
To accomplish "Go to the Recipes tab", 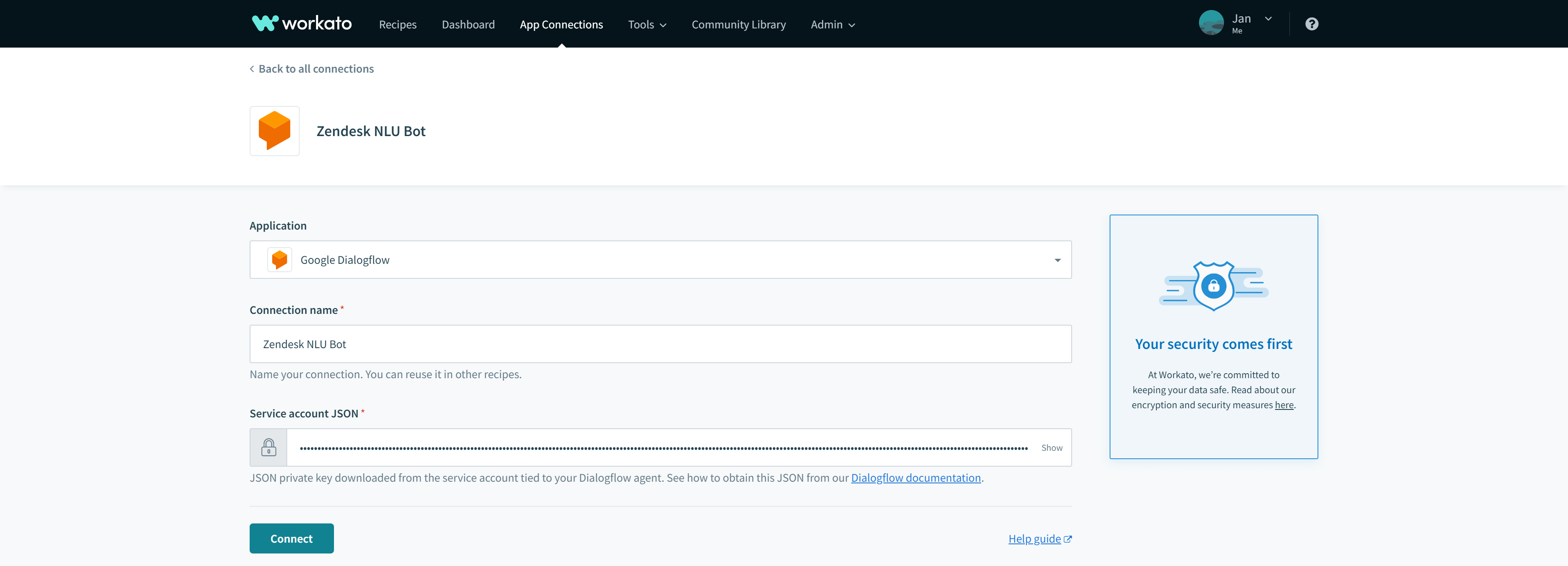I will click(397, 24).
